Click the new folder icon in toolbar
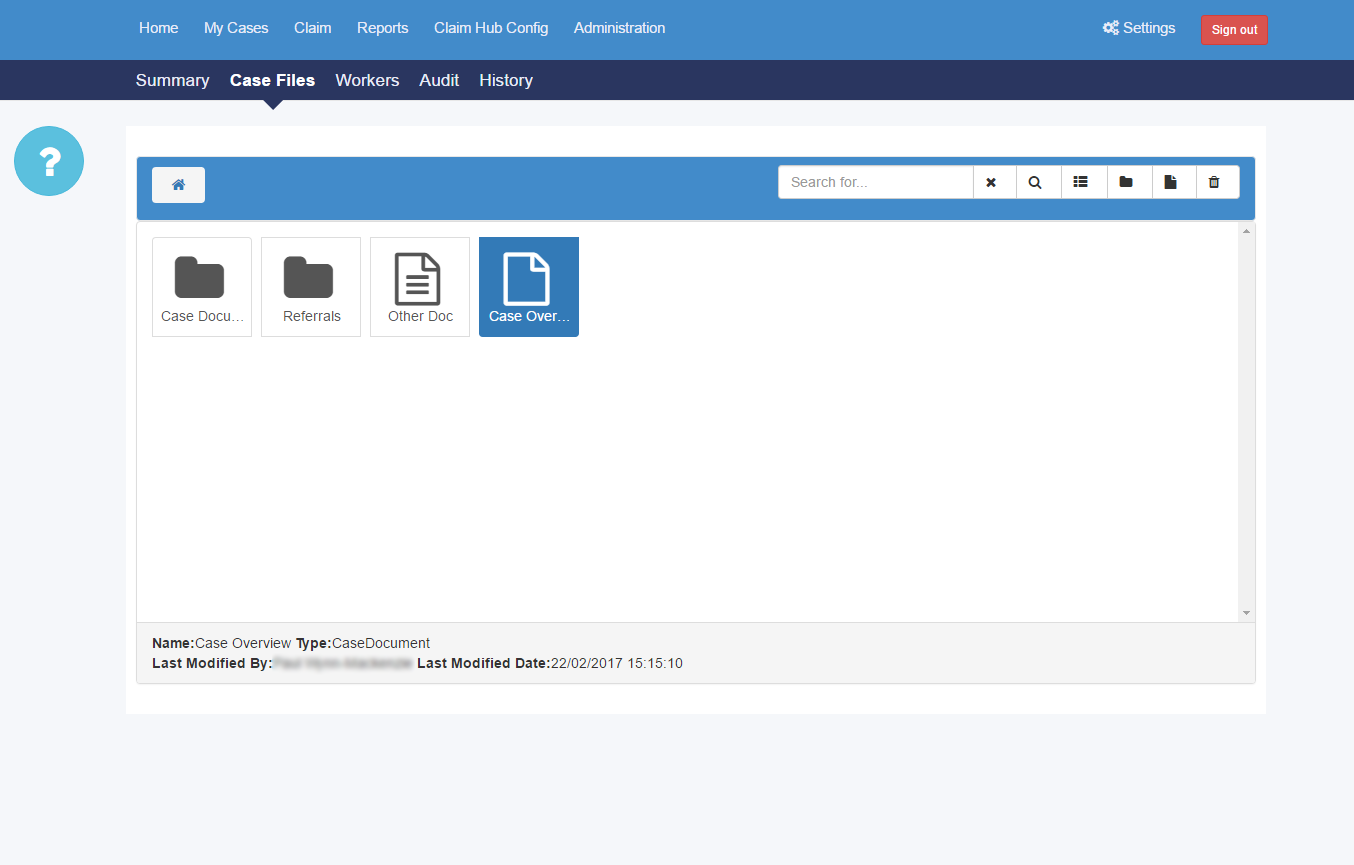This screenshot has width=1354, height=865. (x=1126, y=183)
